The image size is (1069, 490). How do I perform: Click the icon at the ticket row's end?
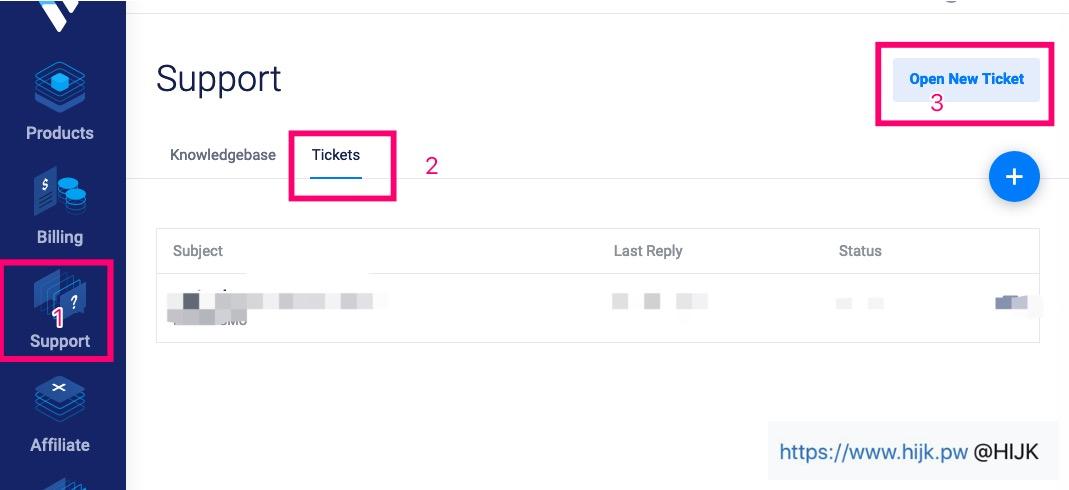tap(1011, 302)
